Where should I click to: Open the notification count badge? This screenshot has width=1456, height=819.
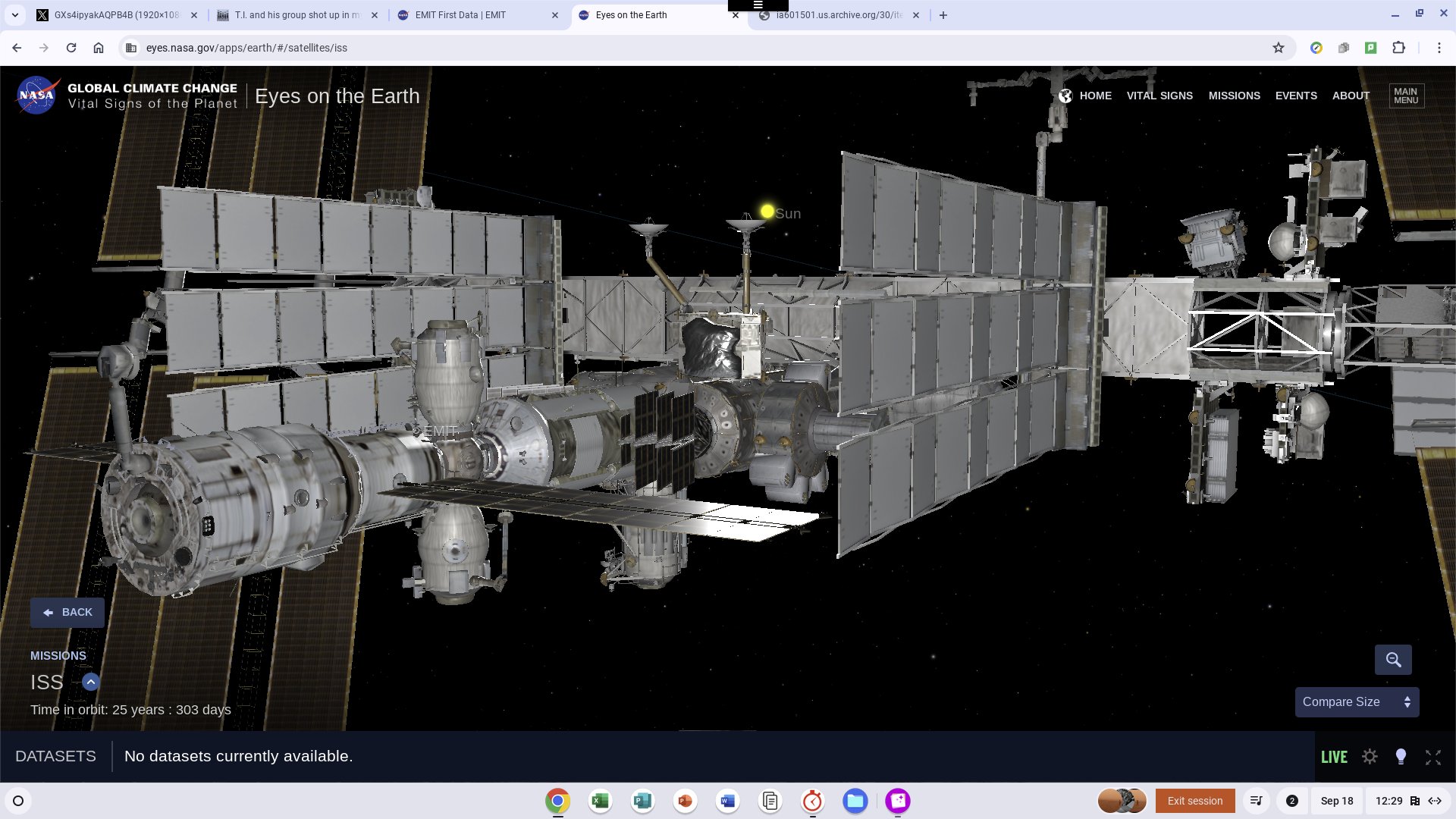pos(1292,801)
